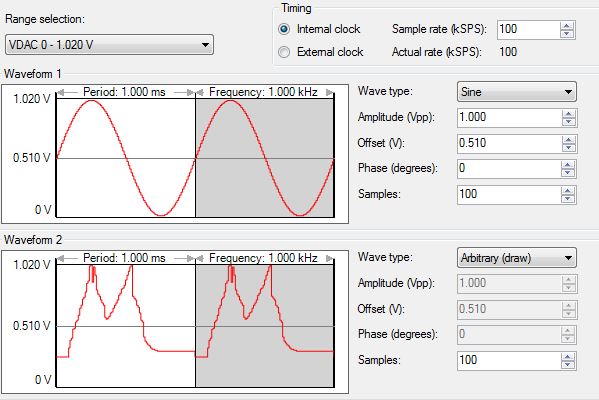Increase Waveform 1 Samples with up arrow
The height and width of the screenshot is (400, 599).
[x=568, y=191]
